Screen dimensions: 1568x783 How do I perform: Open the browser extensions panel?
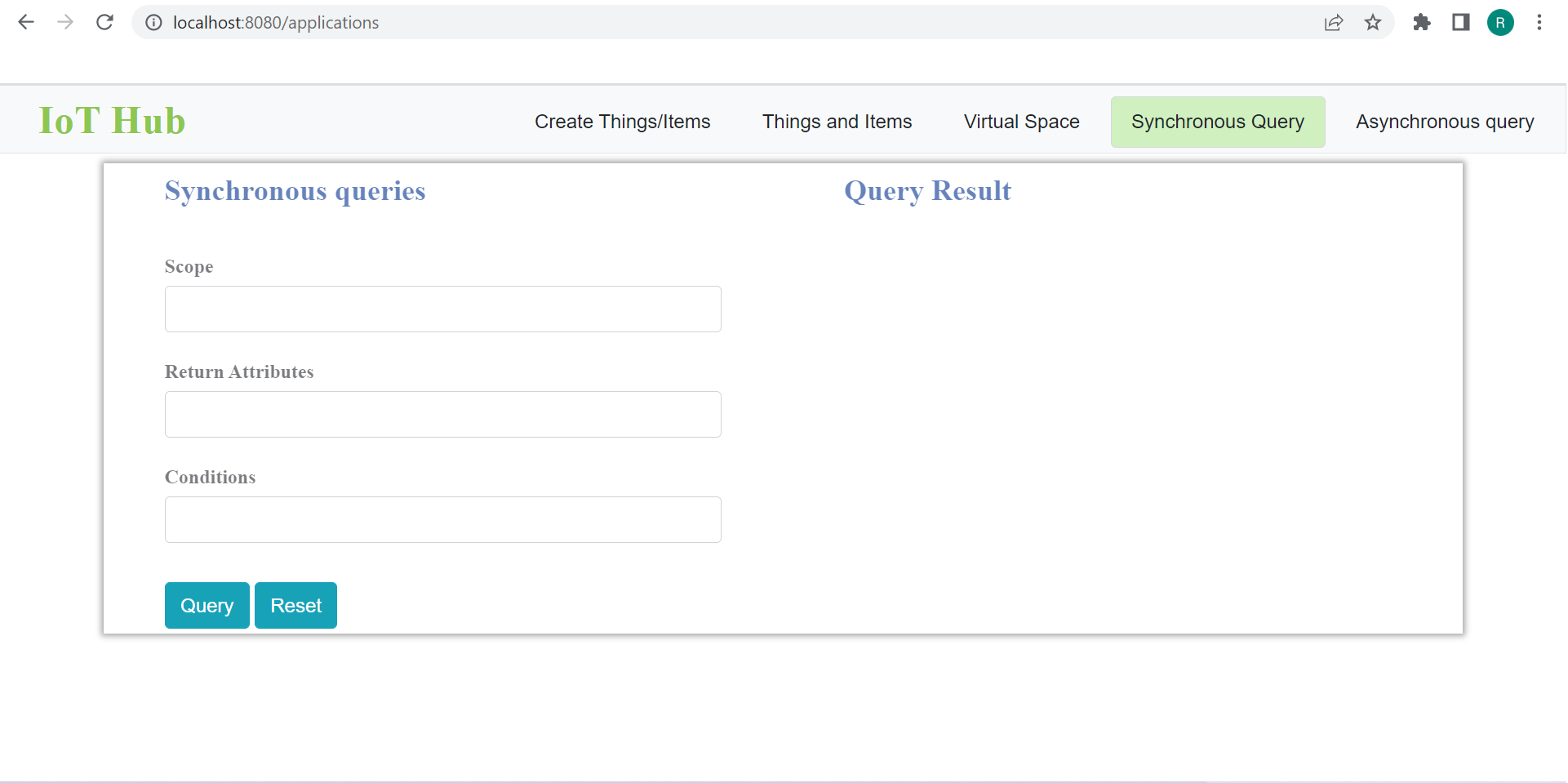(x=1422, y=23)
